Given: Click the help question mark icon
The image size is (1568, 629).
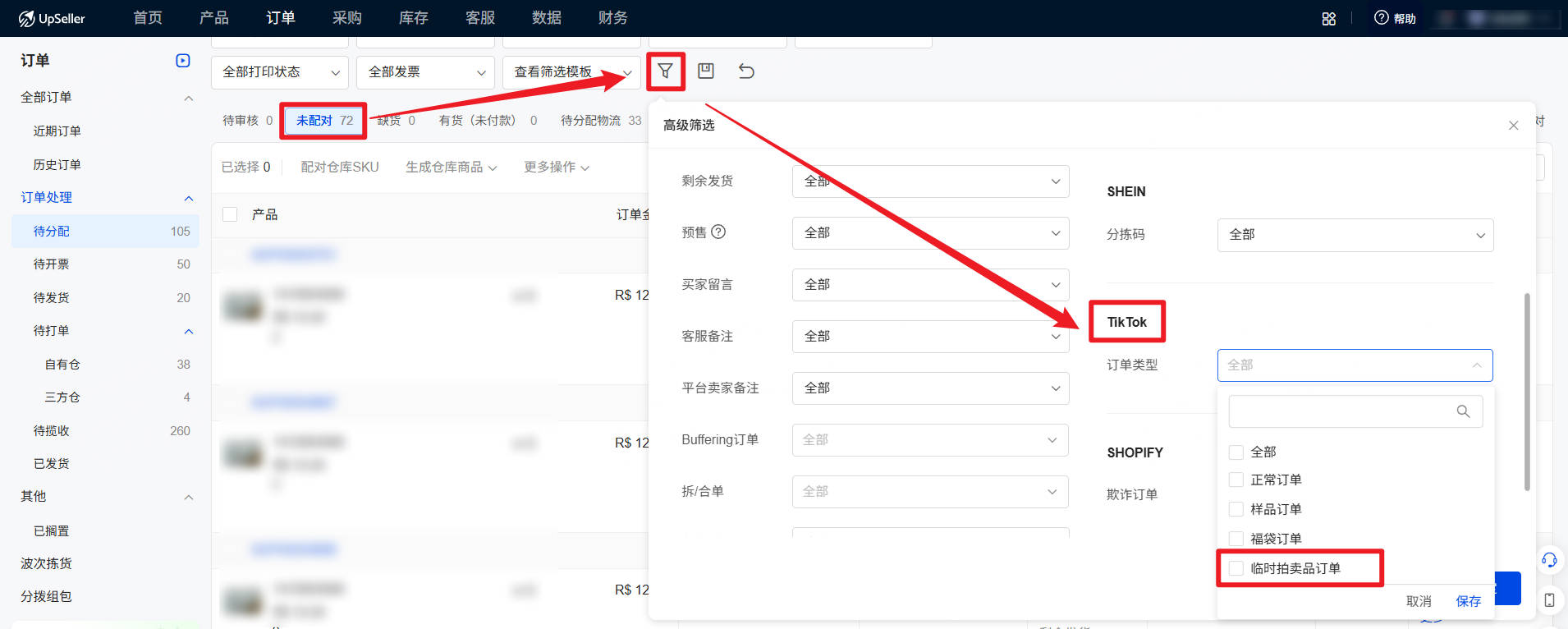Looking at the screenshot, I should coord(1382,17).
